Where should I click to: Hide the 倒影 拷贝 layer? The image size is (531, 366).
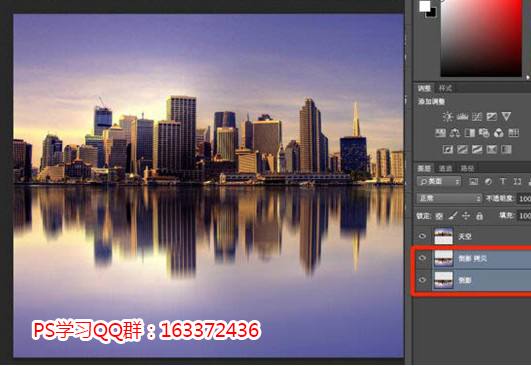pos(422,258)
